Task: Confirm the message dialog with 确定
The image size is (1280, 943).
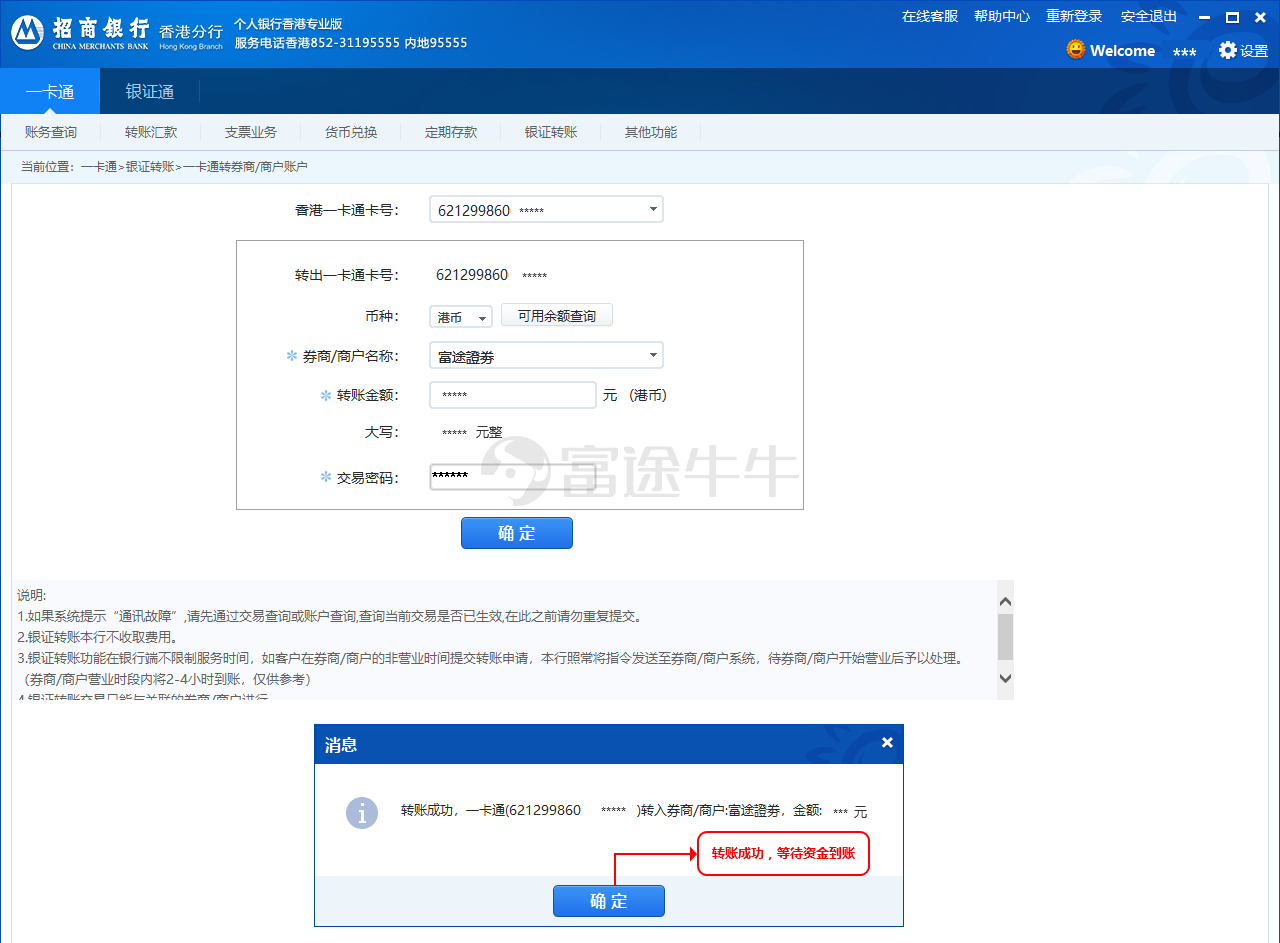Action: (609, 901)
